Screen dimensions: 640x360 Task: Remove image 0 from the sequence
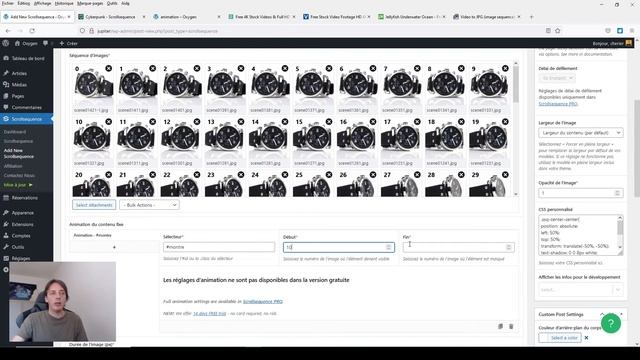pyautogui.click(x=109, y=68)
